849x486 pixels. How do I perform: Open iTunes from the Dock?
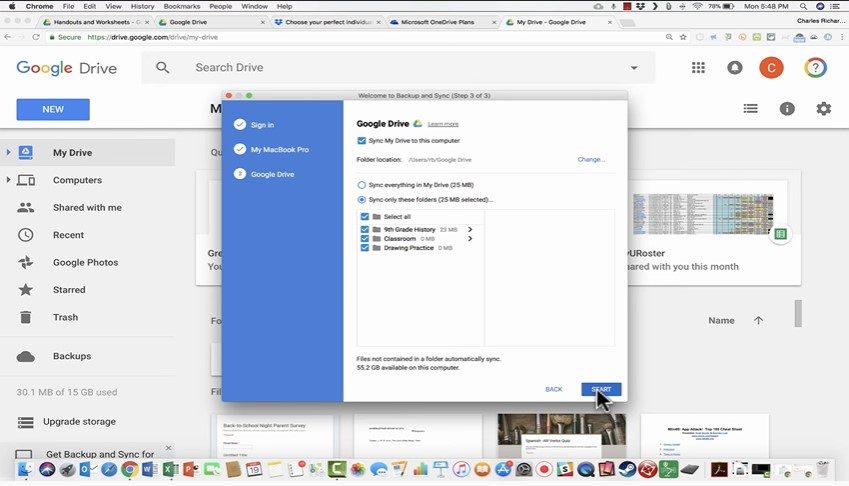click(x=461, y=469)
